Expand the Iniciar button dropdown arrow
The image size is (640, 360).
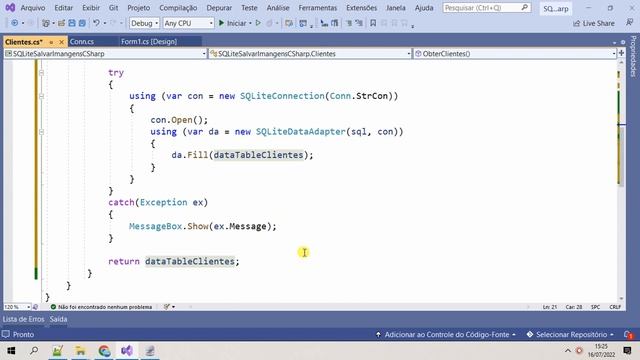click(250, 23)
